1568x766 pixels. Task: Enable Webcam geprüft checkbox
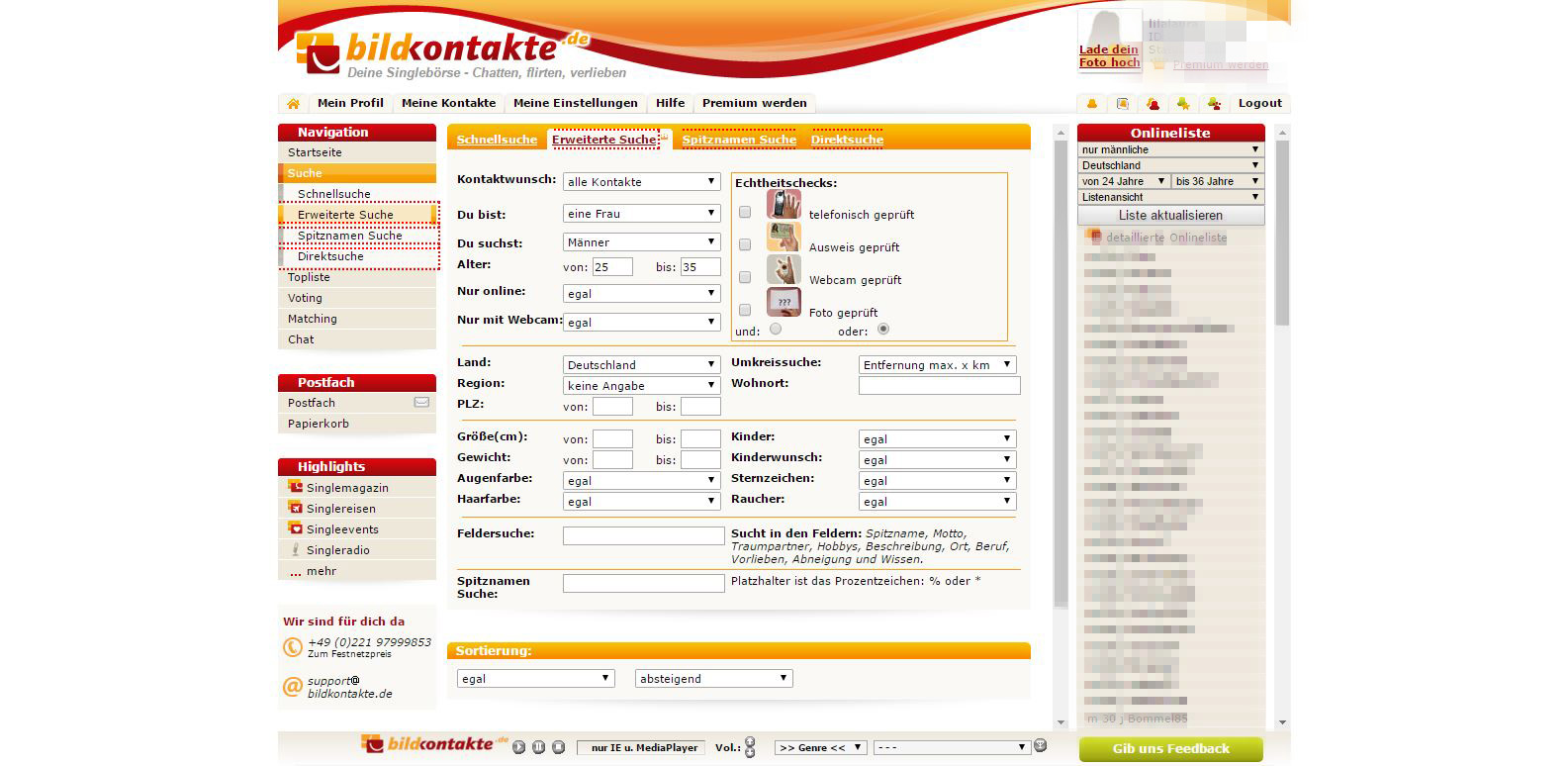tap(745, 277)
